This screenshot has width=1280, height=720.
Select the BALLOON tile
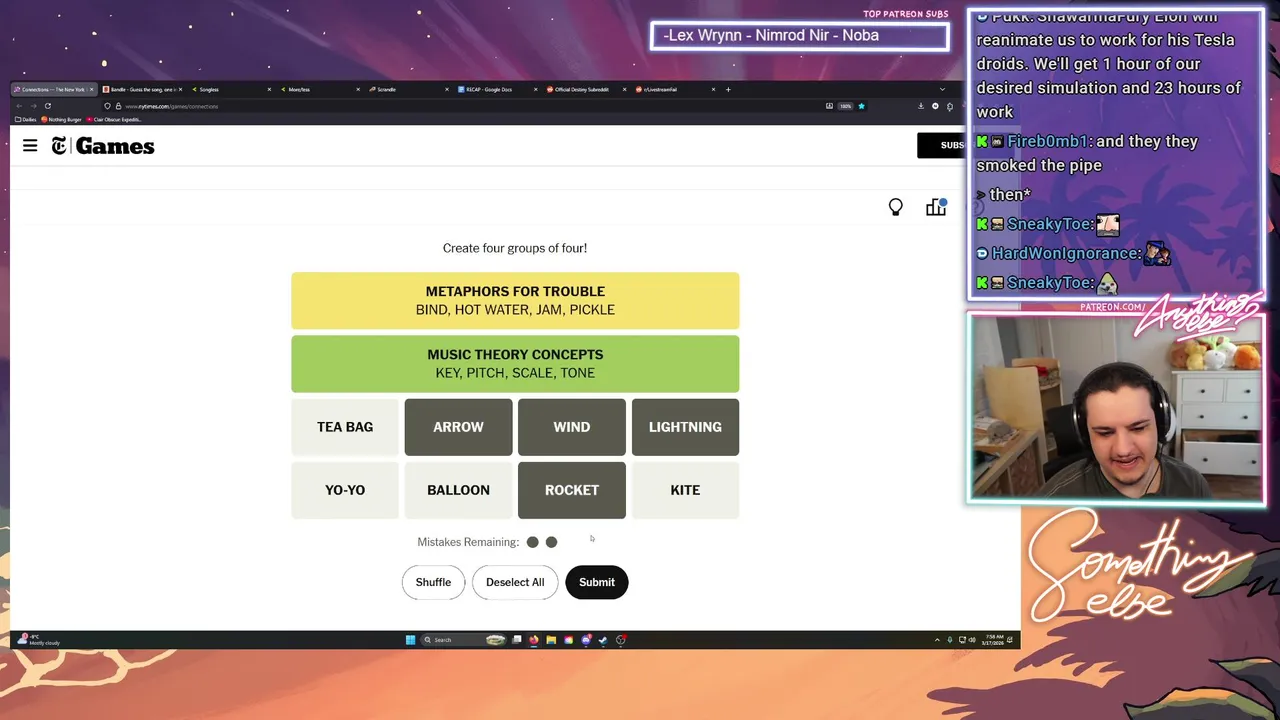click(x=458, y=490)
